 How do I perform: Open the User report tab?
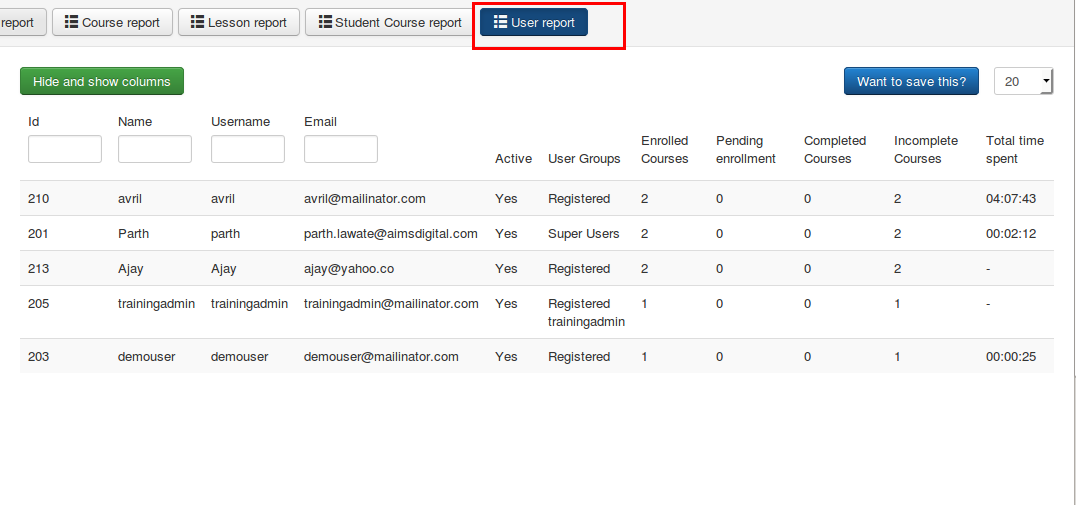534,22
